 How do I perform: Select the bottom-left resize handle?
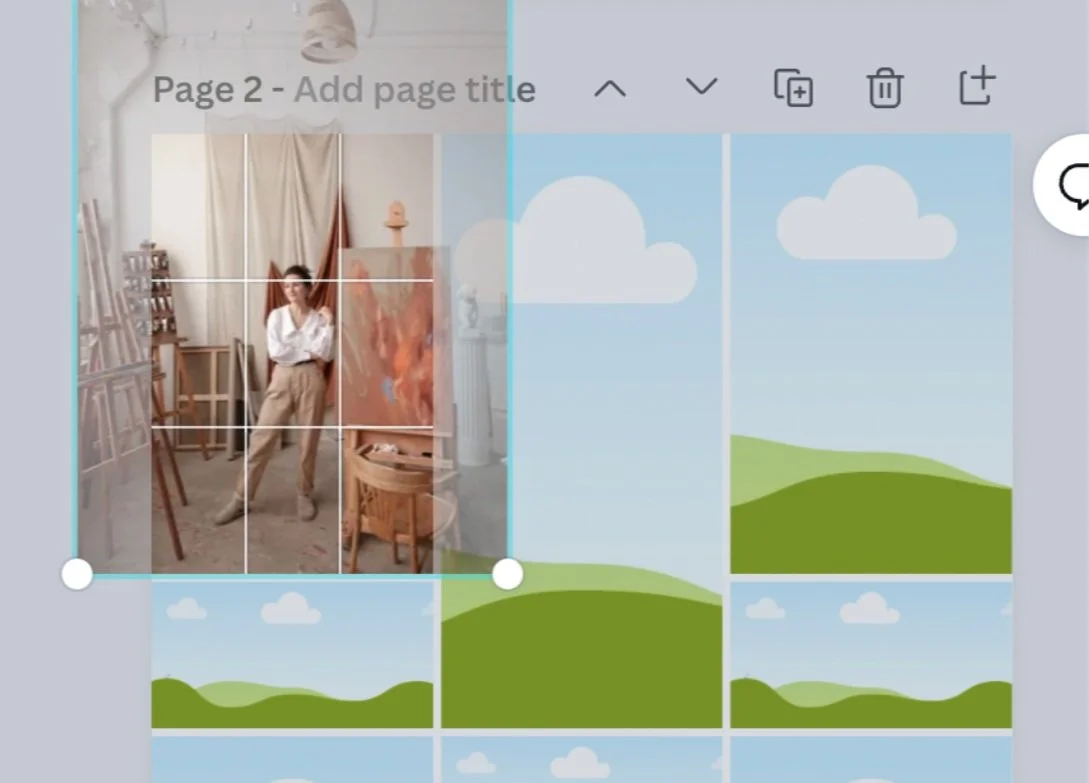coord(77,574)
